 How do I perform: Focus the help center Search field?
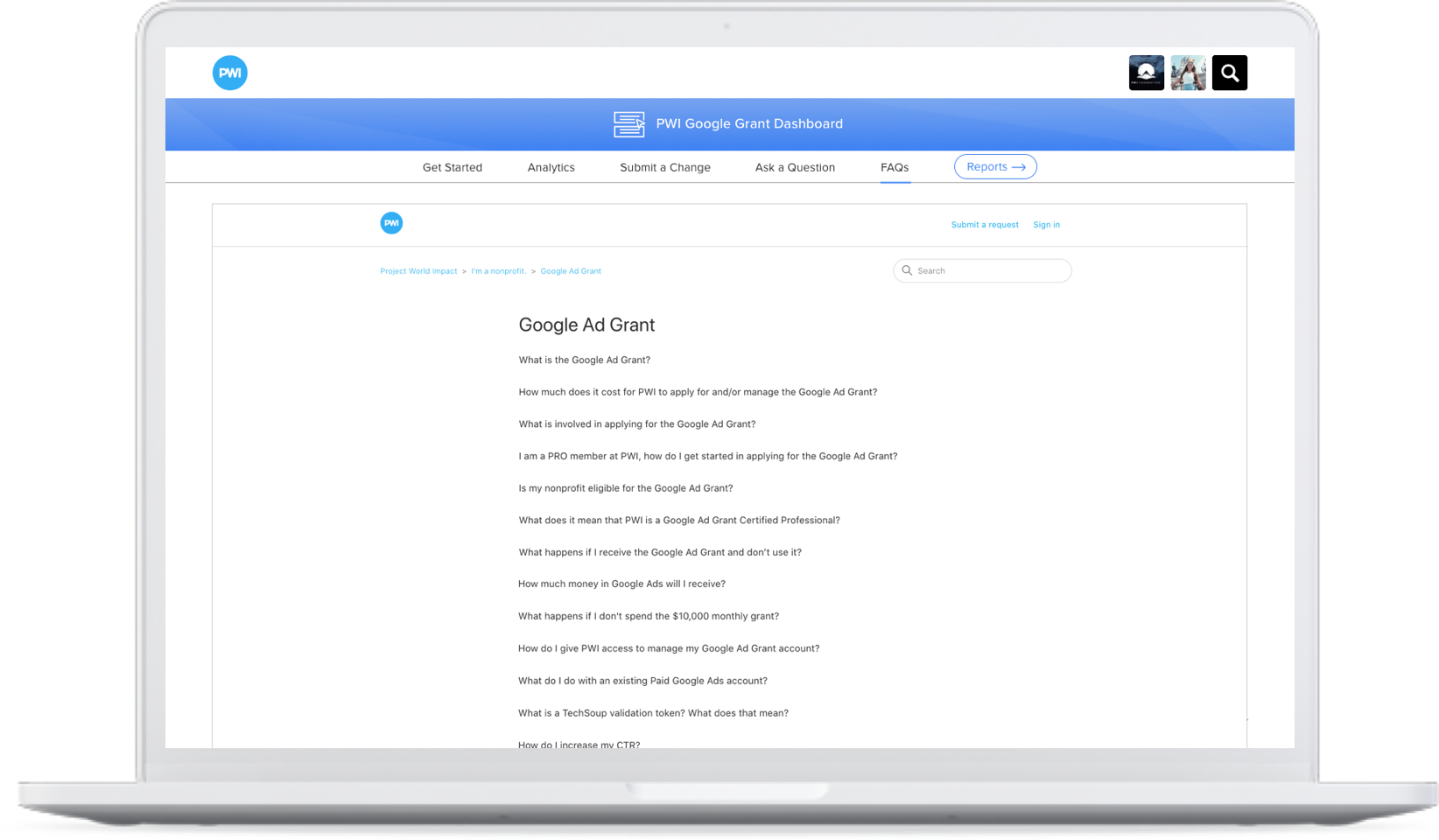[982, 270]
